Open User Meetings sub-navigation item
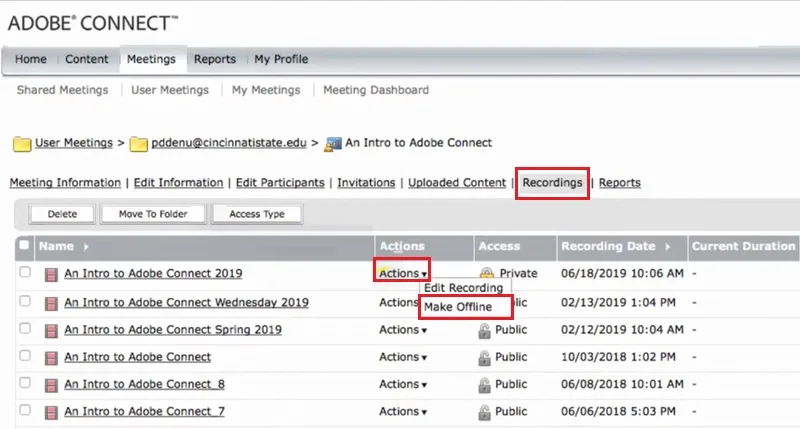Image resolution: width=800 pixels, height=429 pixels. coord(170,90)
